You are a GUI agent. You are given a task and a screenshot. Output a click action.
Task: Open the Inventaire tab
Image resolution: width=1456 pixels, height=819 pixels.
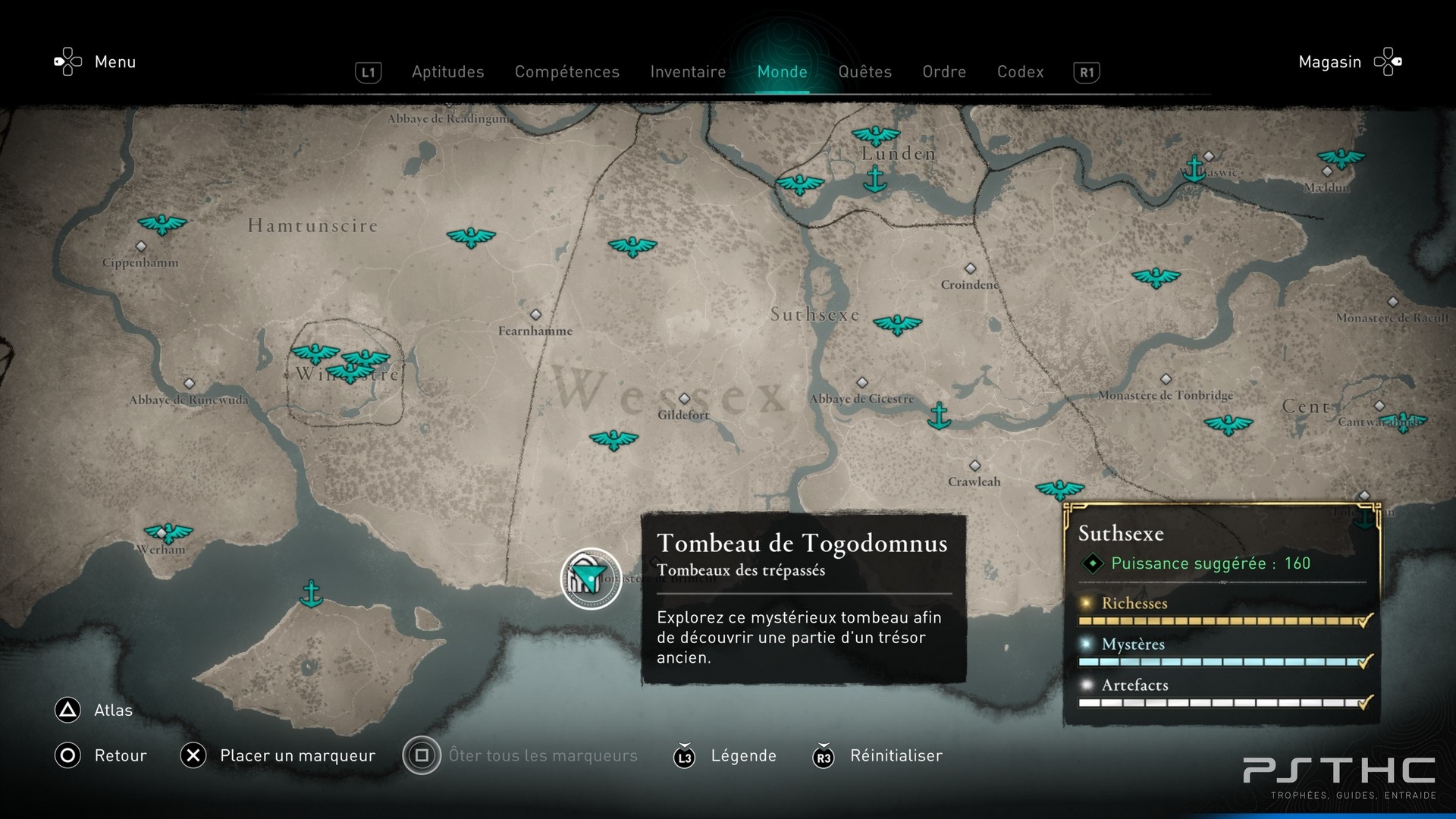688,72
